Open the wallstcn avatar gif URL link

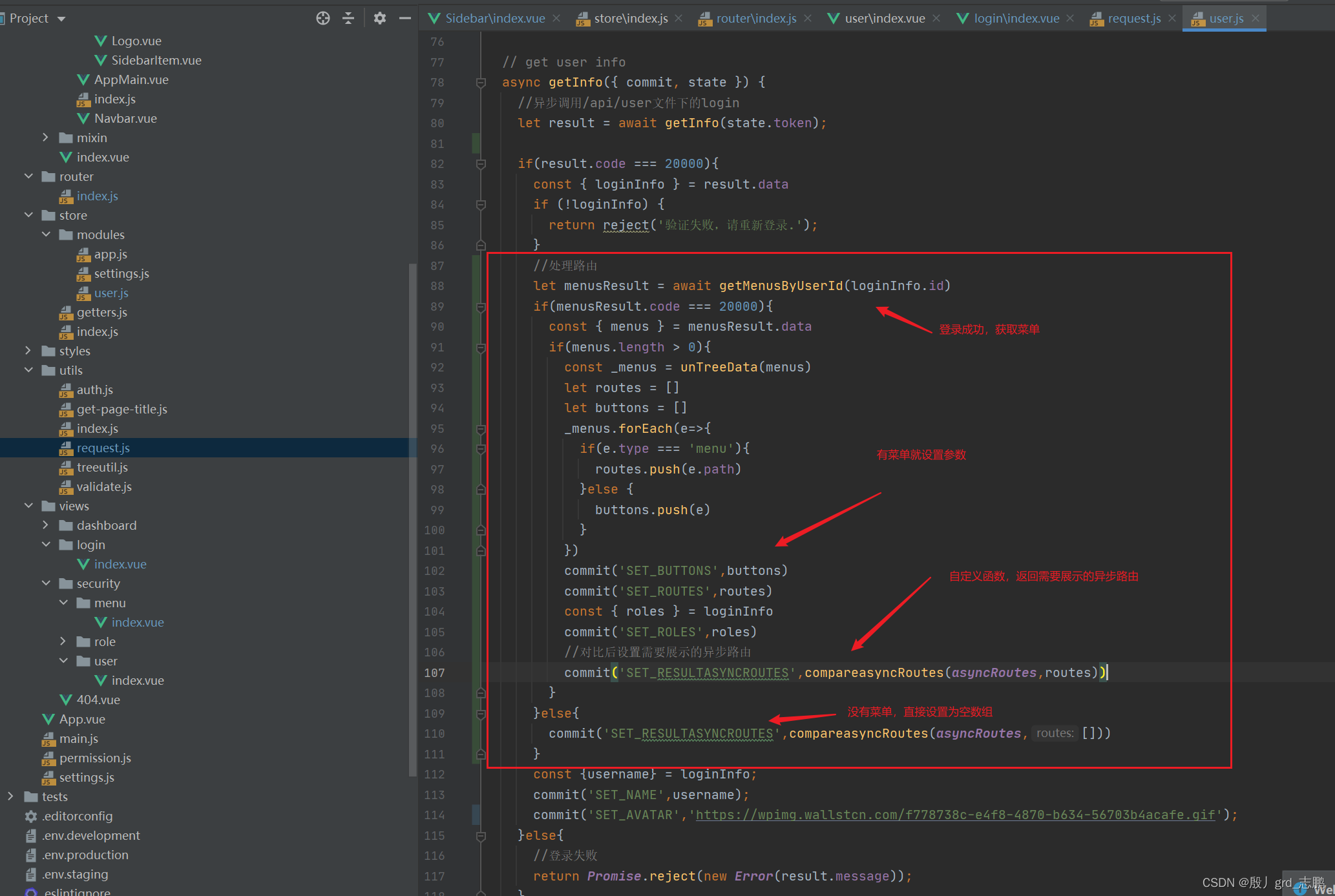click(x=954, y=815)
